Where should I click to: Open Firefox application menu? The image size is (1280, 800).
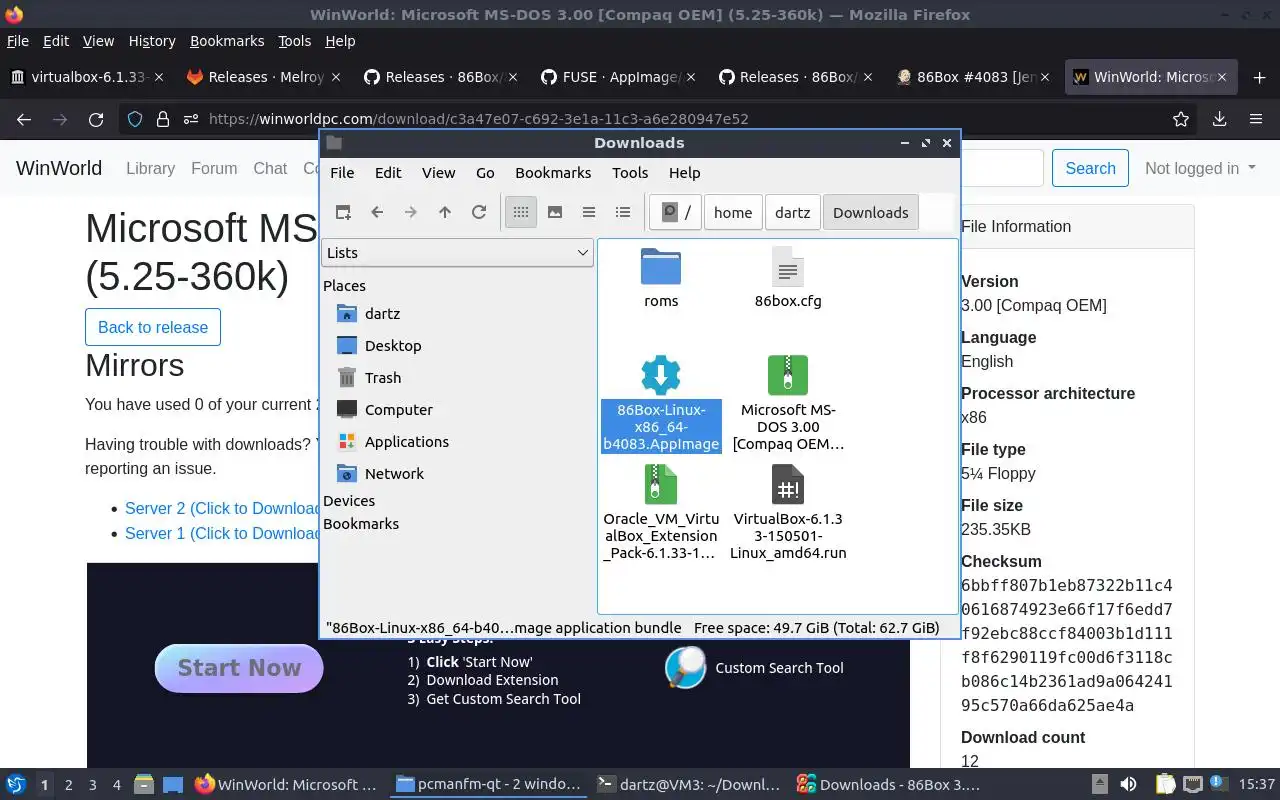tap(1256, 119)
